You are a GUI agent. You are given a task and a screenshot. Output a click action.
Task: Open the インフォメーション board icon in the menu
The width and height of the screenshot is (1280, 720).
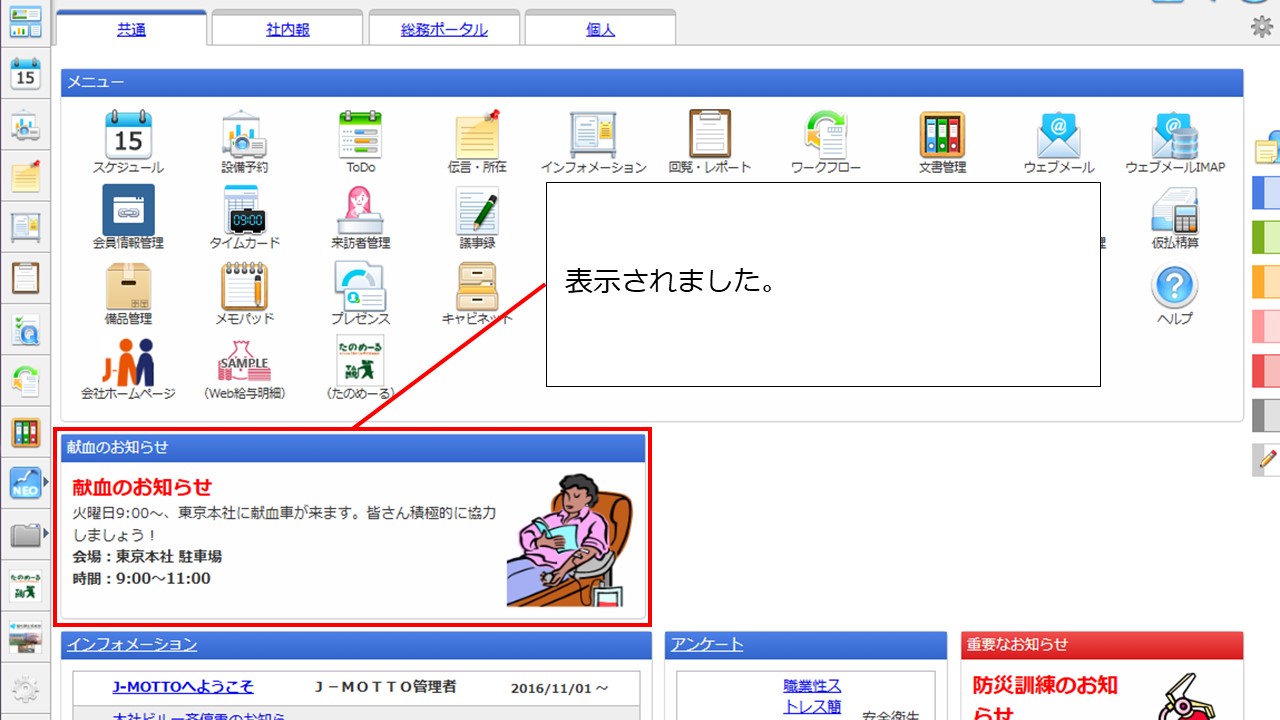pos(593,134)
